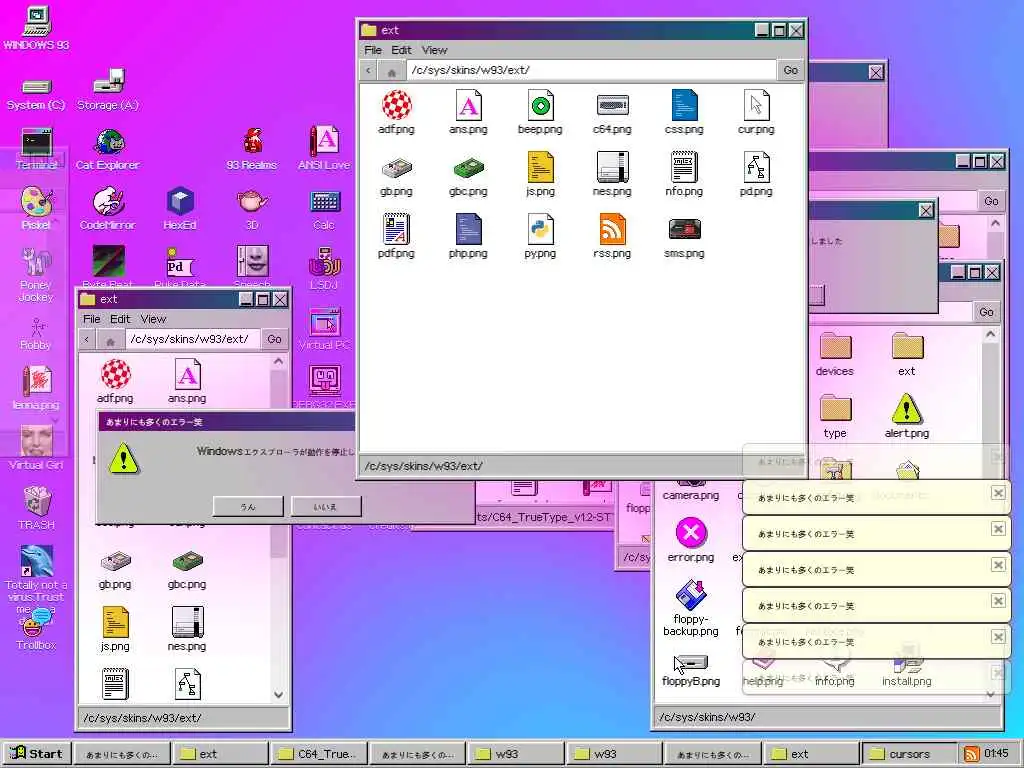1024x768 pixels.
Task: Click scroll-down arrow in small ext window
Action: pyautogui.click(x=279, y=695)
